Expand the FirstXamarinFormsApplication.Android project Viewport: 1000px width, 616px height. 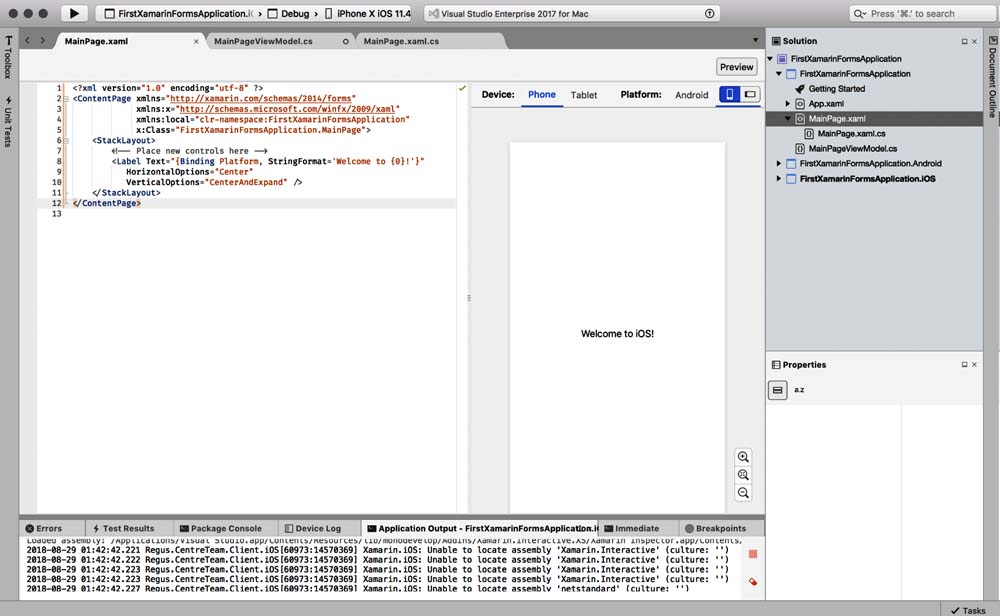pyautogui.click(x=779, y=163)
